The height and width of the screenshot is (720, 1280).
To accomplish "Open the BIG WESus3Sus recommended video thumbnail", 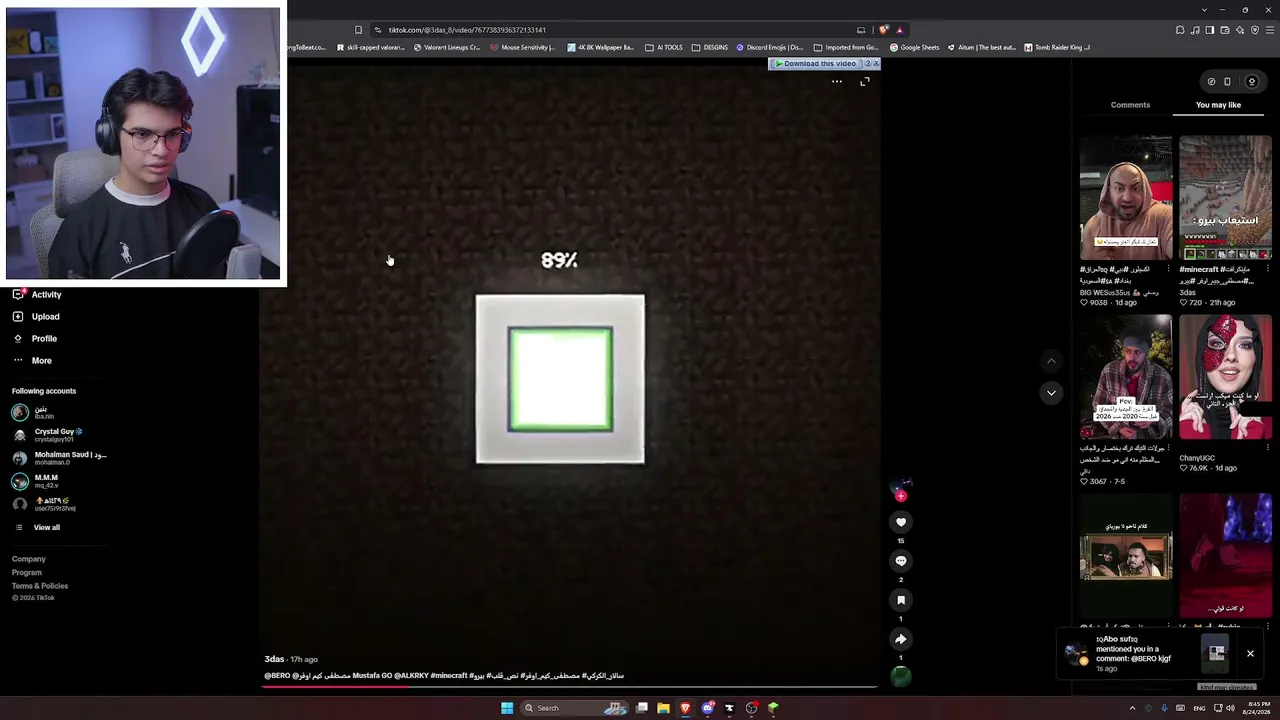I will tap(1125, 198).
